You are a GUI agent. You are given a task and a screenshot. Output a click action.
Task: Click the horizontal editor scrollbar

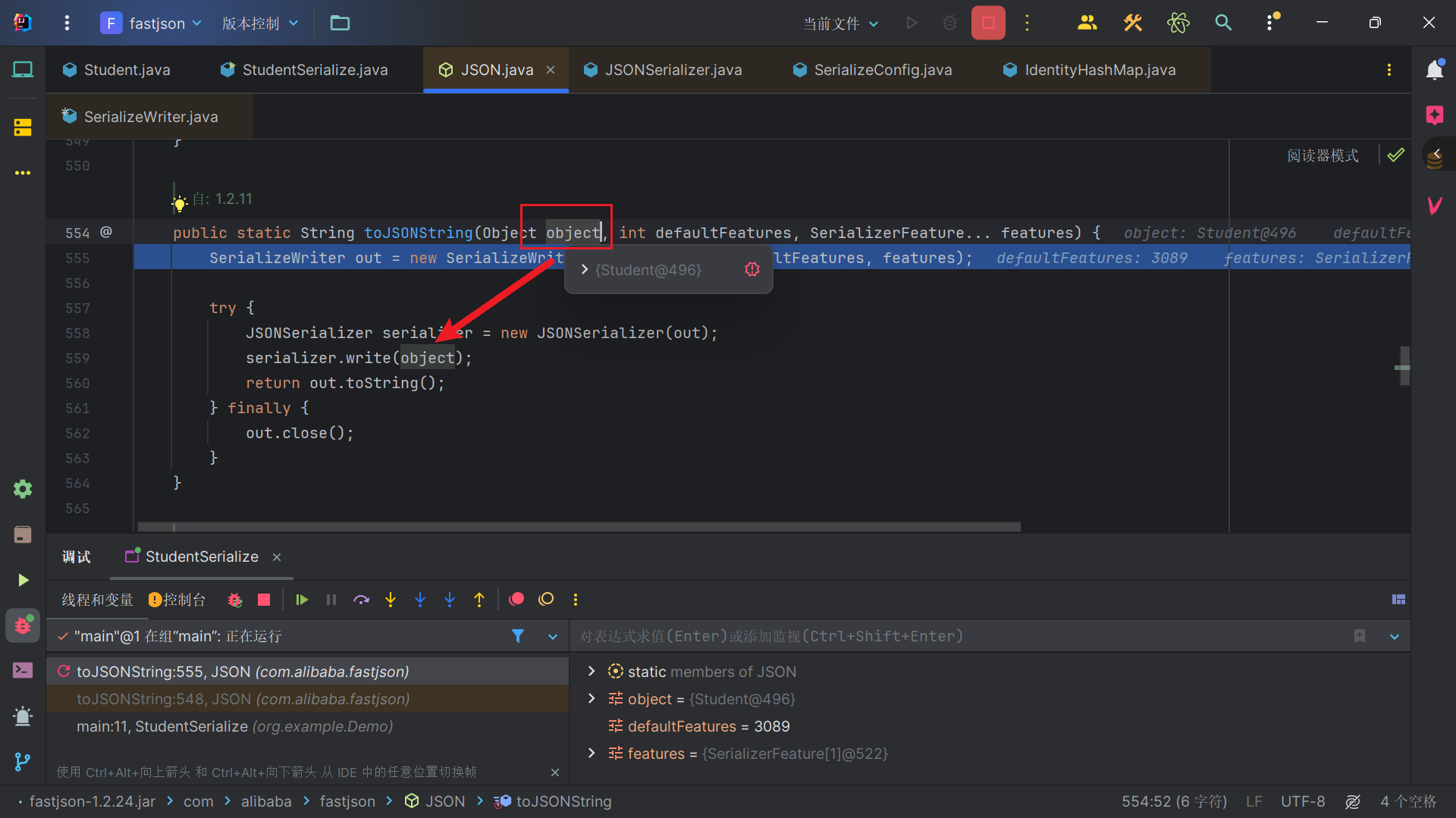coord(579,526)
